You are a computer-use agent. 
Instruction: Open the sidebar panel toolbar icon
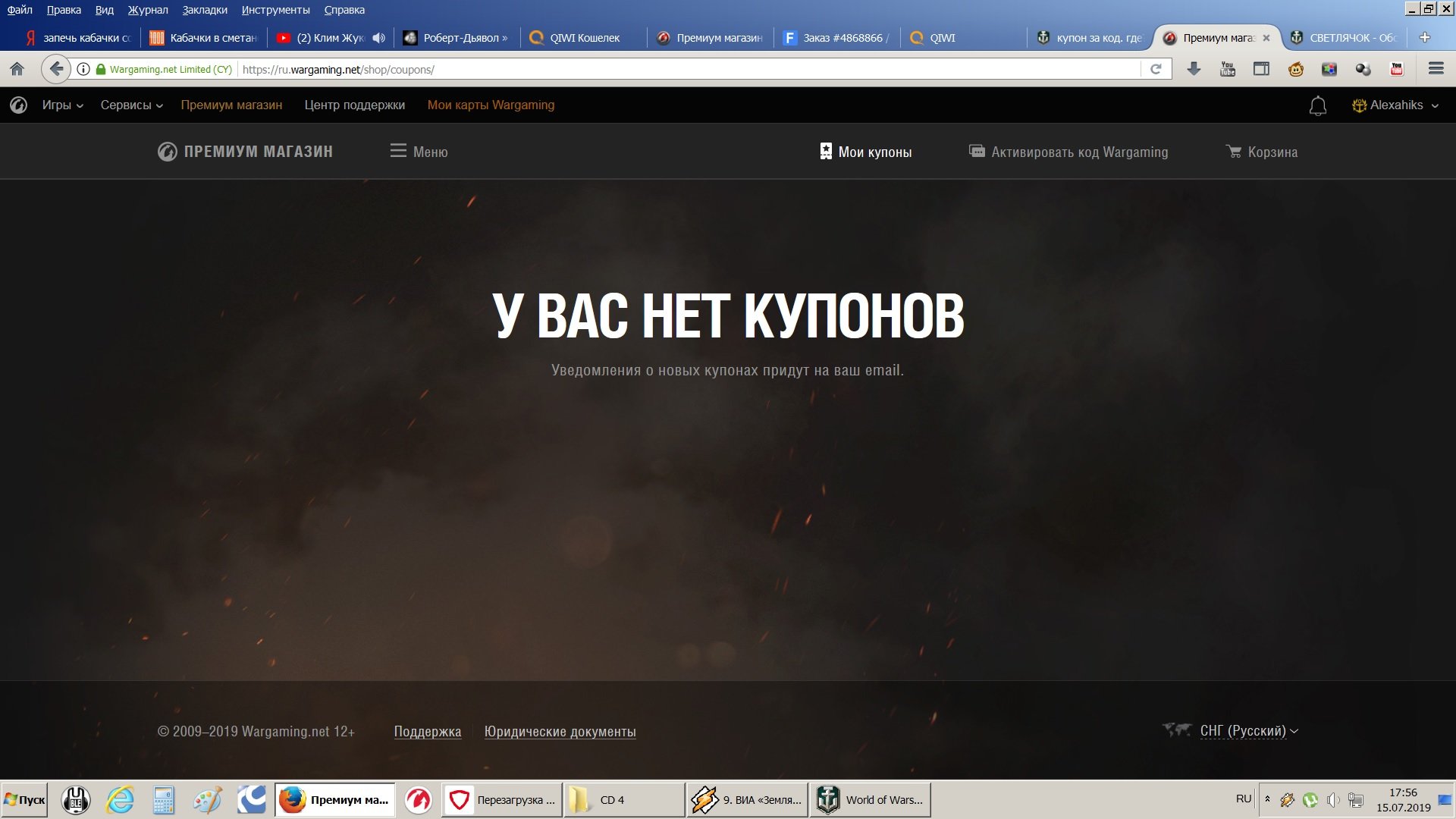click(1261, 69)
